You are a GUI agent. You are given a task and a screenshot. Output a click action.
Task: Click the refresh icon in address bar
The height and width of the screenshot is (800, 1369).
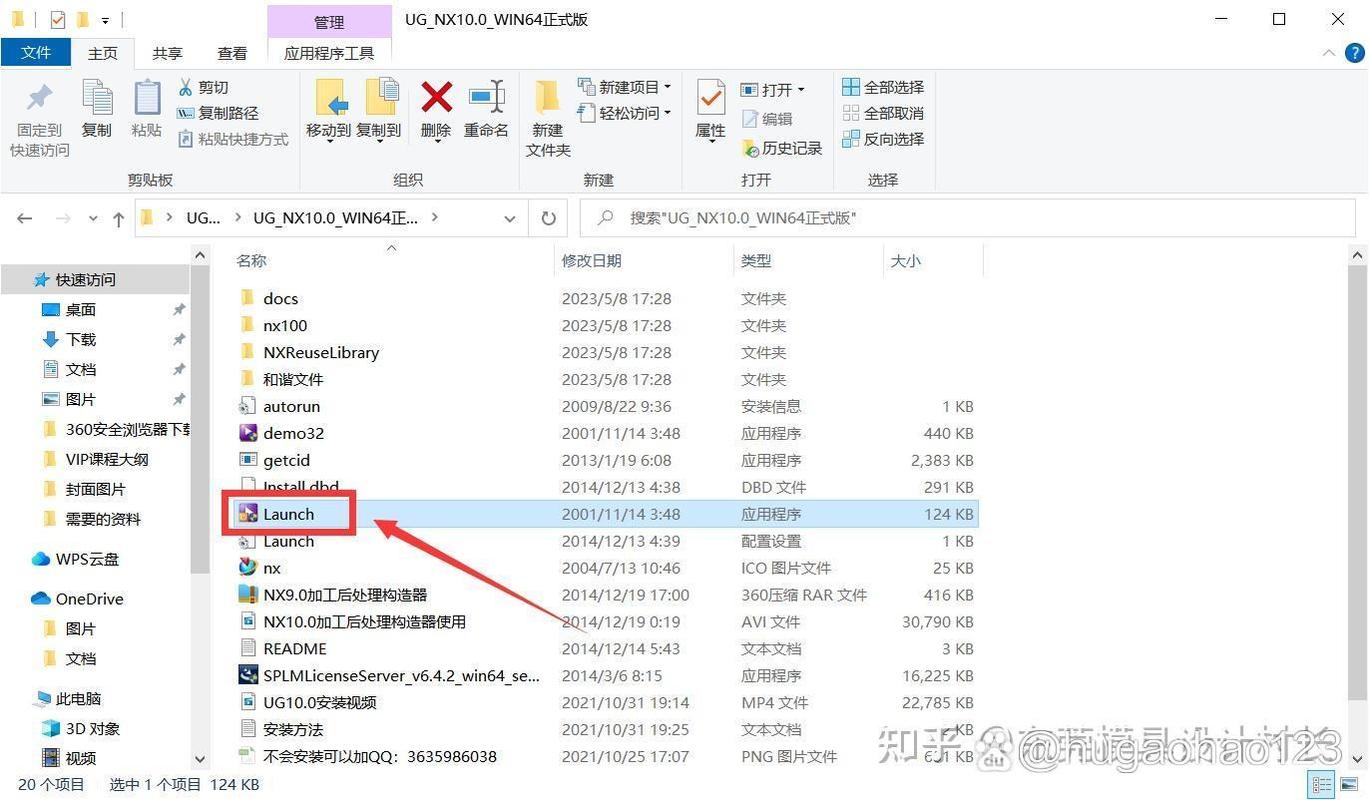(548, 218)
